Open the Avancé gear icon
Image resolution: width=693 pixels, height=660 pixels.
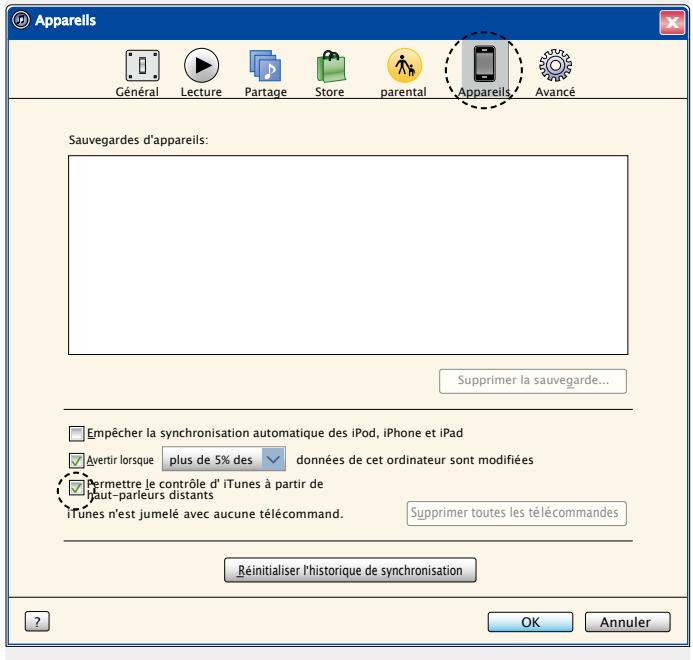pyautogui.click(x=555, y=65)
